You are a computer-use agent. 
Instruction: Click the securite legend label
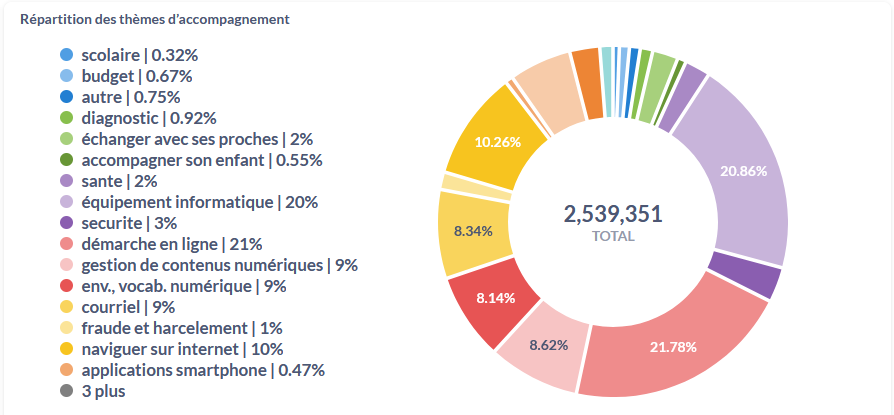tap(129, 223)
